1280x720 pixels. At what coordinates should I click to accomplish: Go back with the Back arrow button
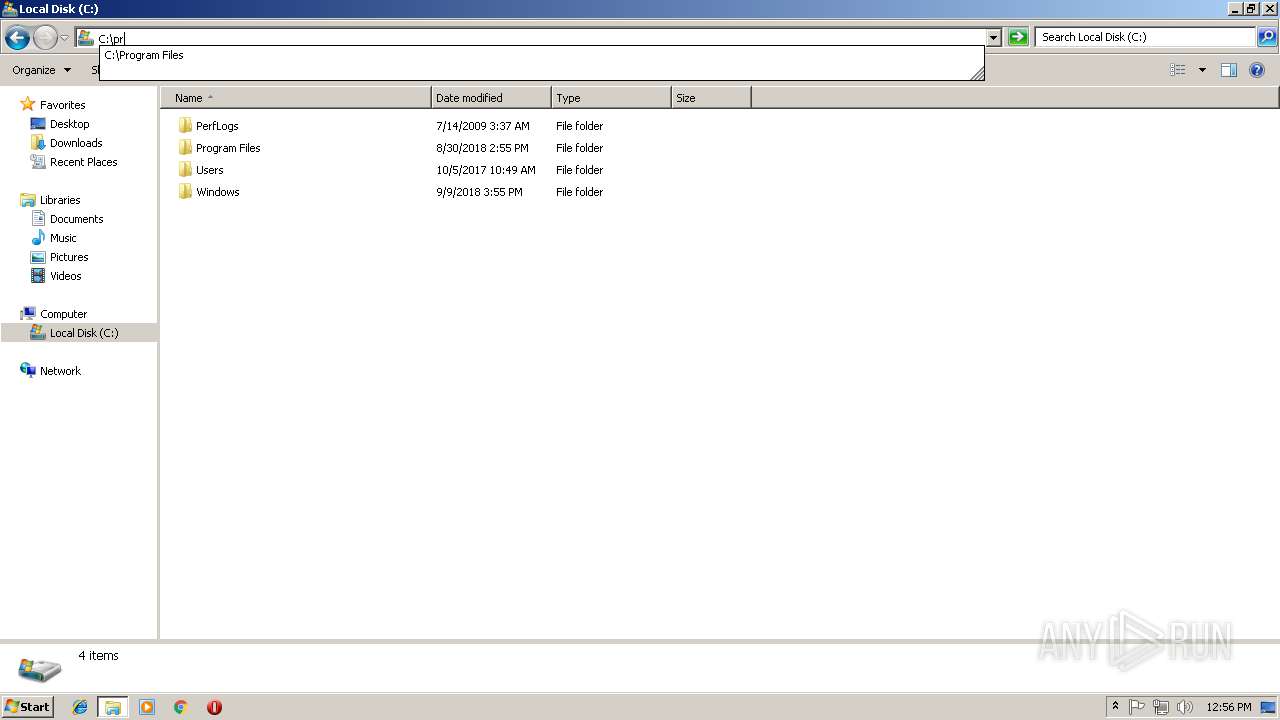(17, 38)
